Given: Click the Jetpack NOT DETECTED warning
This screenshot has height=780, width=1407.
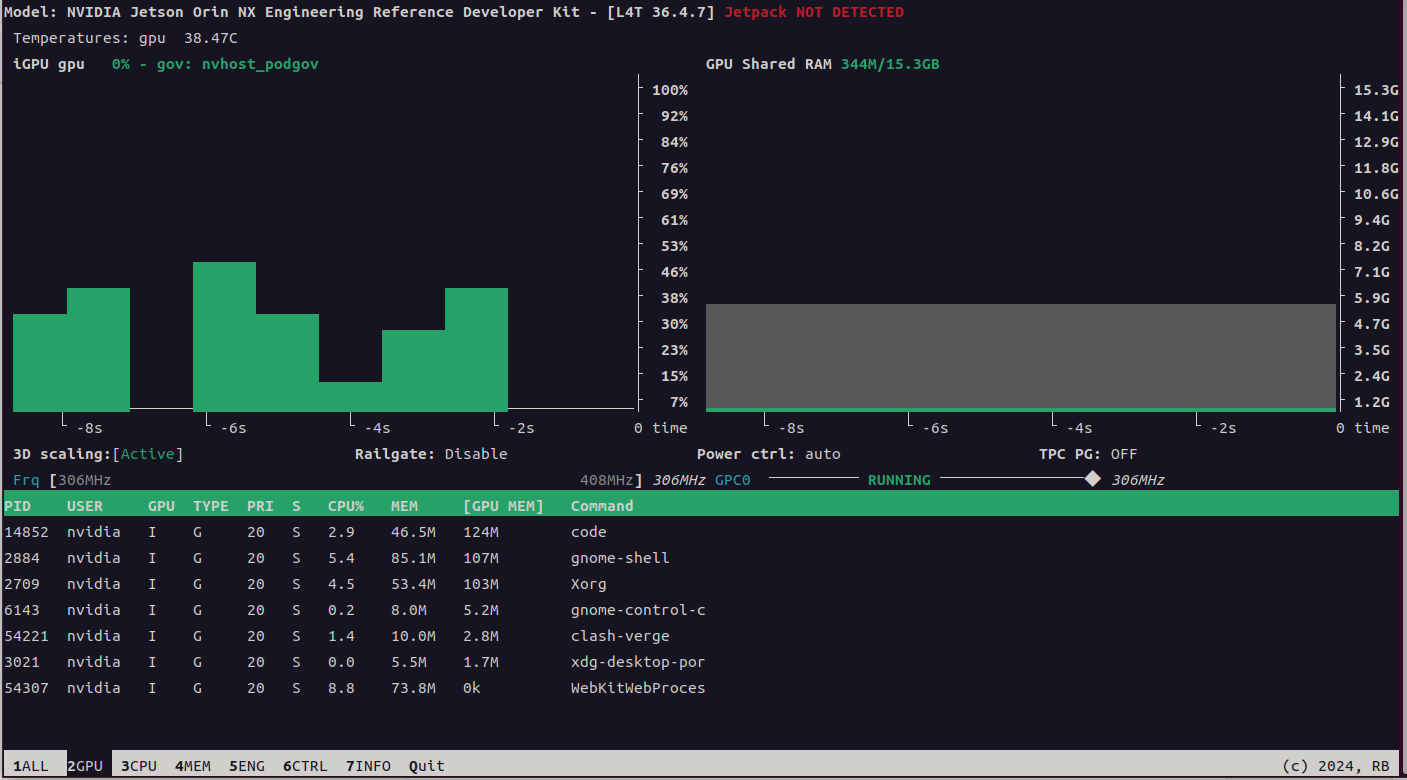Looking at the screenshot, I should coord(813,13).
